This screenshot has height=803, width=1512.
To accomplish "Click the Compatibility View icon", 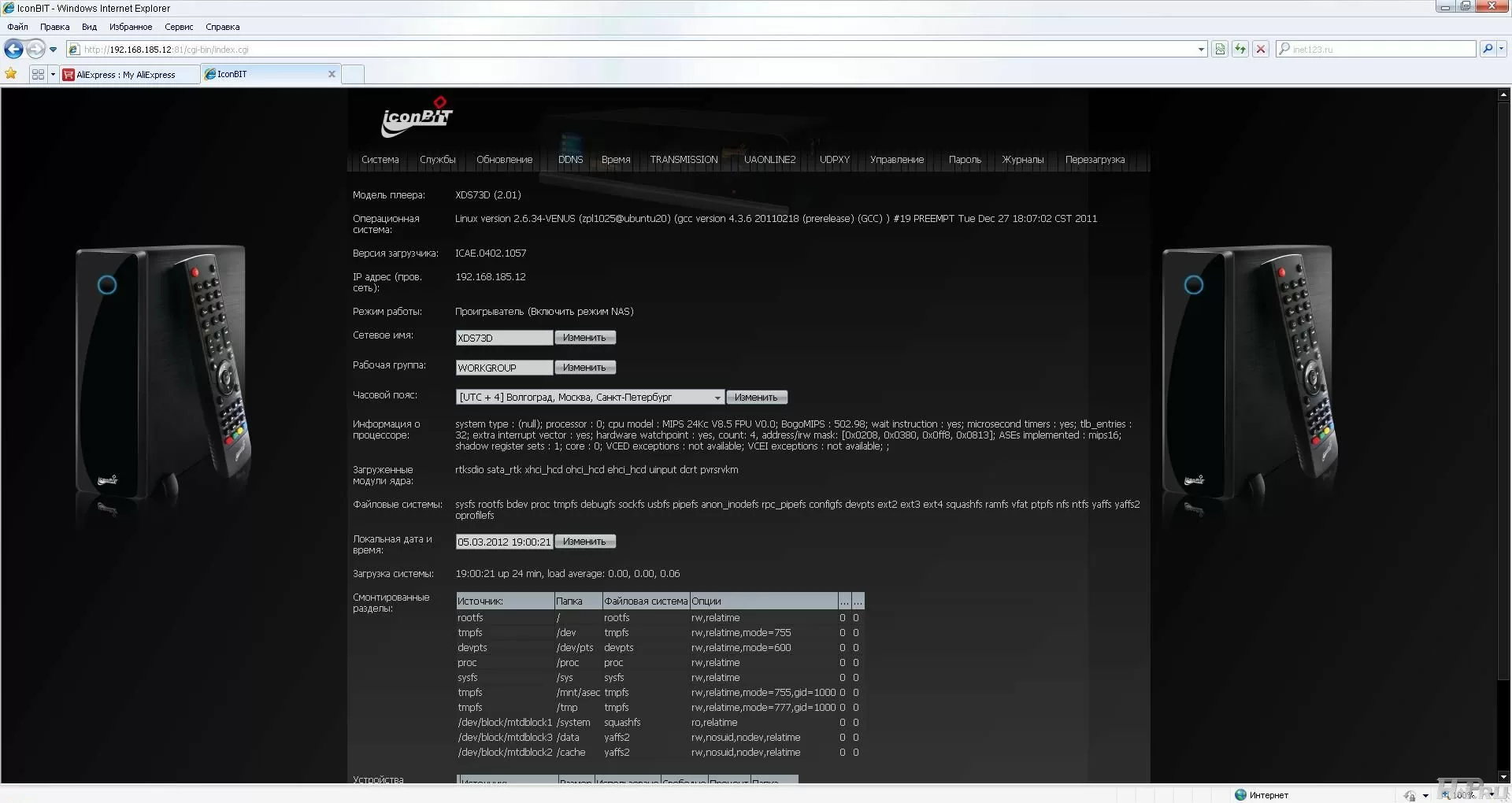I will [1220, 49].
